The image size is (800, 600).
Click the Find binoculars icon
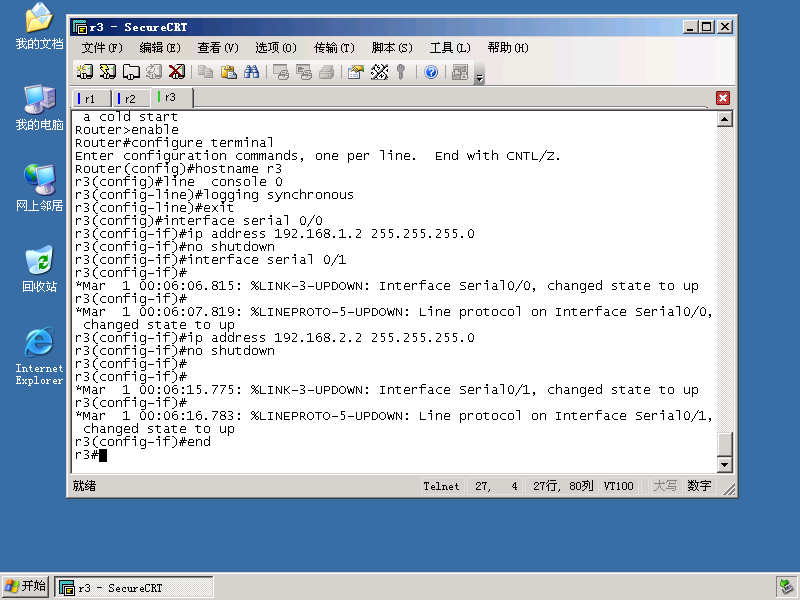coord(252,72)
